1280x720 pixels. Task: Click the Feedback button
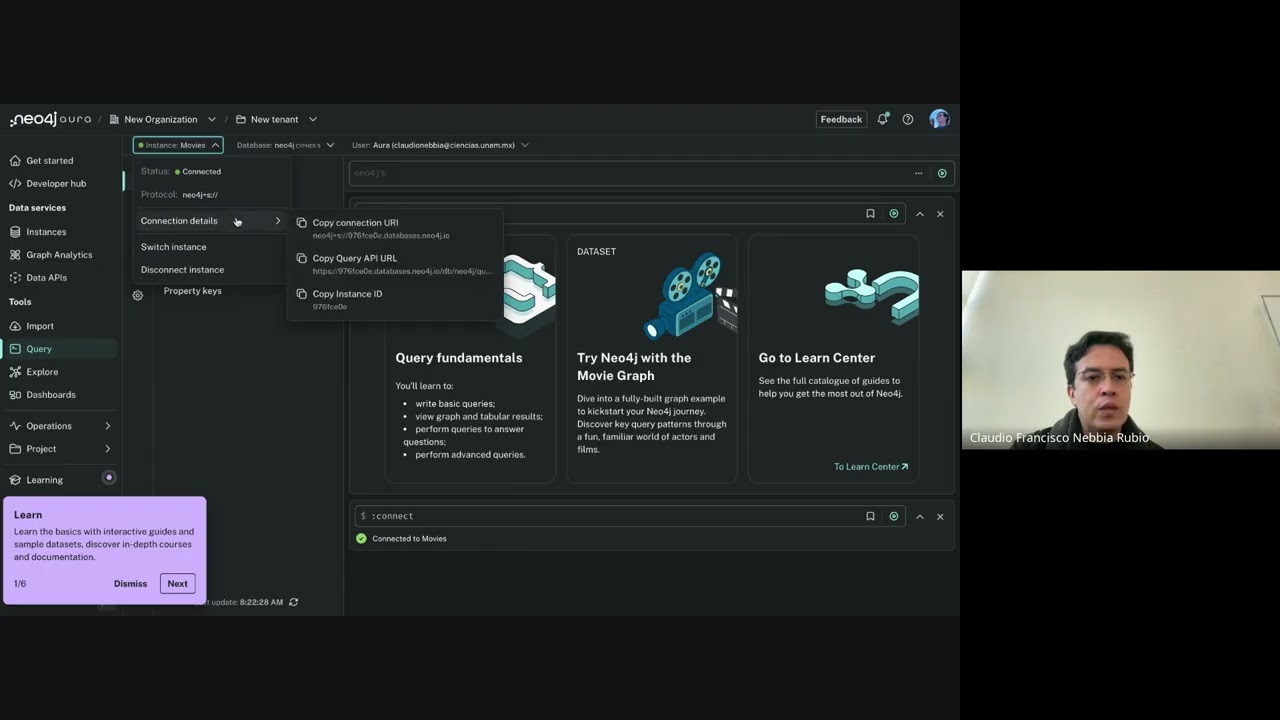point(841,119)
